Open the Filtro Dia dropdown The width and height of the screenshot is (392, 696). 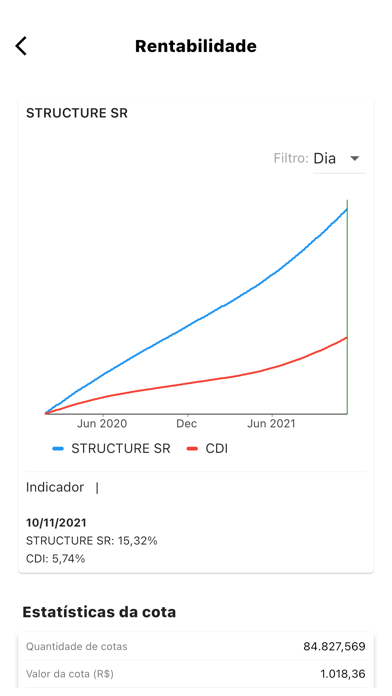pyautogui.click(x=339, y=158)
